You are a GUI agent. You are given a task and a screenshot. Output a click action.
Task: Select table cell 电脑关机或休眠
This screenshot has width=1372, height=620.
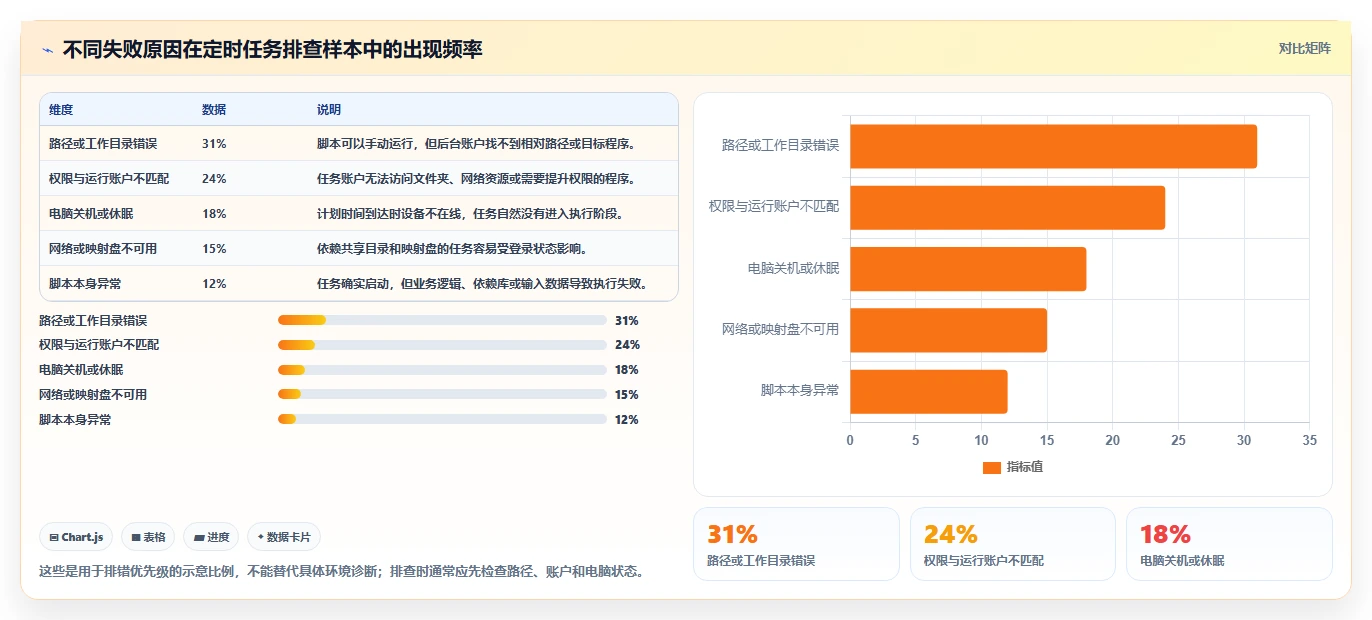(x=90, y=214)
